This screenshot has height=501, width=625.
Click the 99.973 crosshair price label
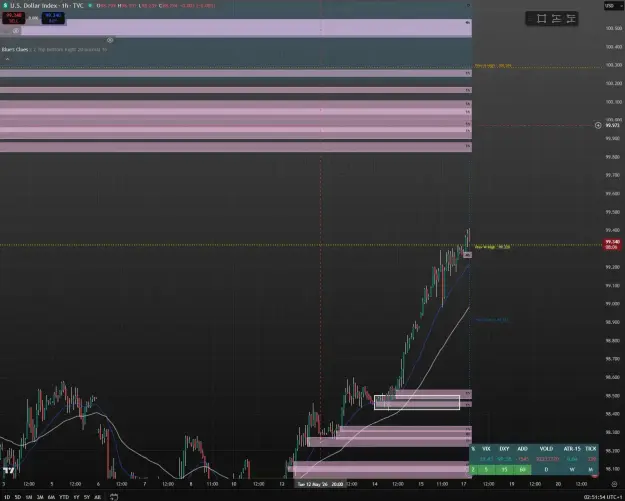click(x=612, y=125)
